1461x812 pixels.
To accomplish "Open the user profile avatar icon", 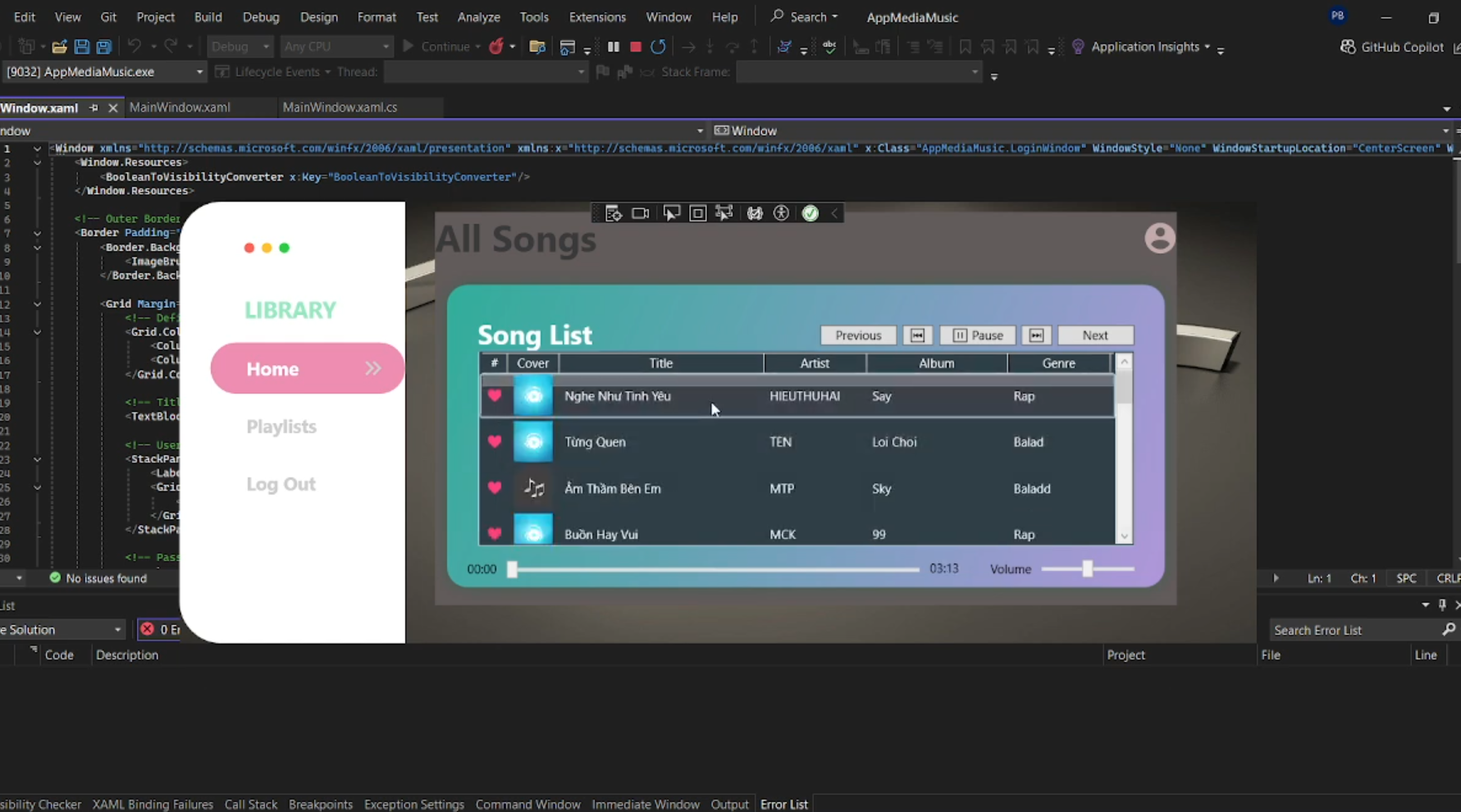I will [1160, 238].
